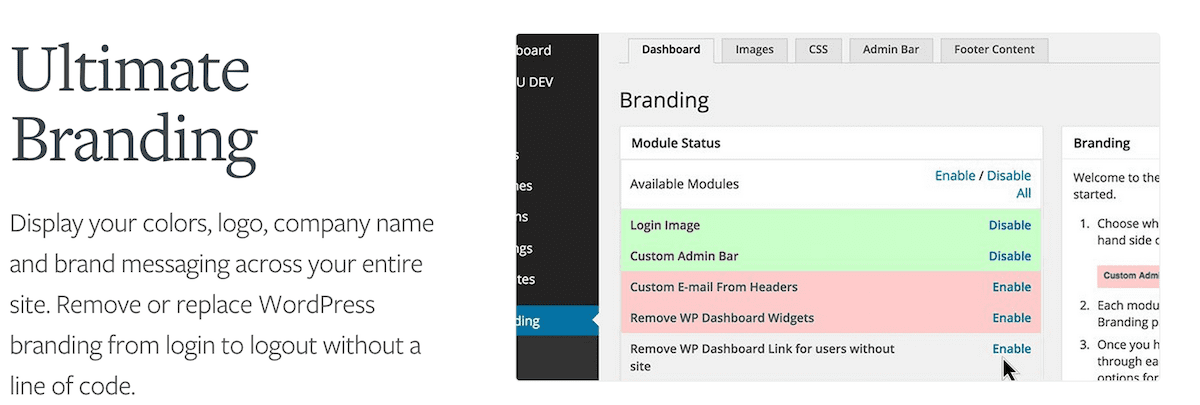This screenshot has width=1200, height=405.
Task: Go to the Admin Bar tab
Action: click(891, 50)
